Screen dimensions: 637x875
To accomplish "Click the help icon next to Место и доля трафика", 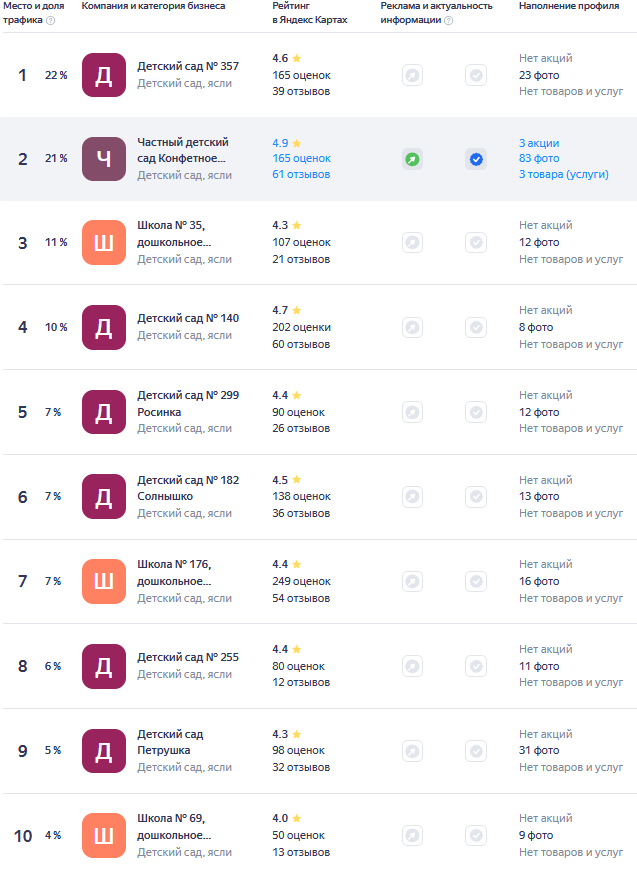I will 51,21.
